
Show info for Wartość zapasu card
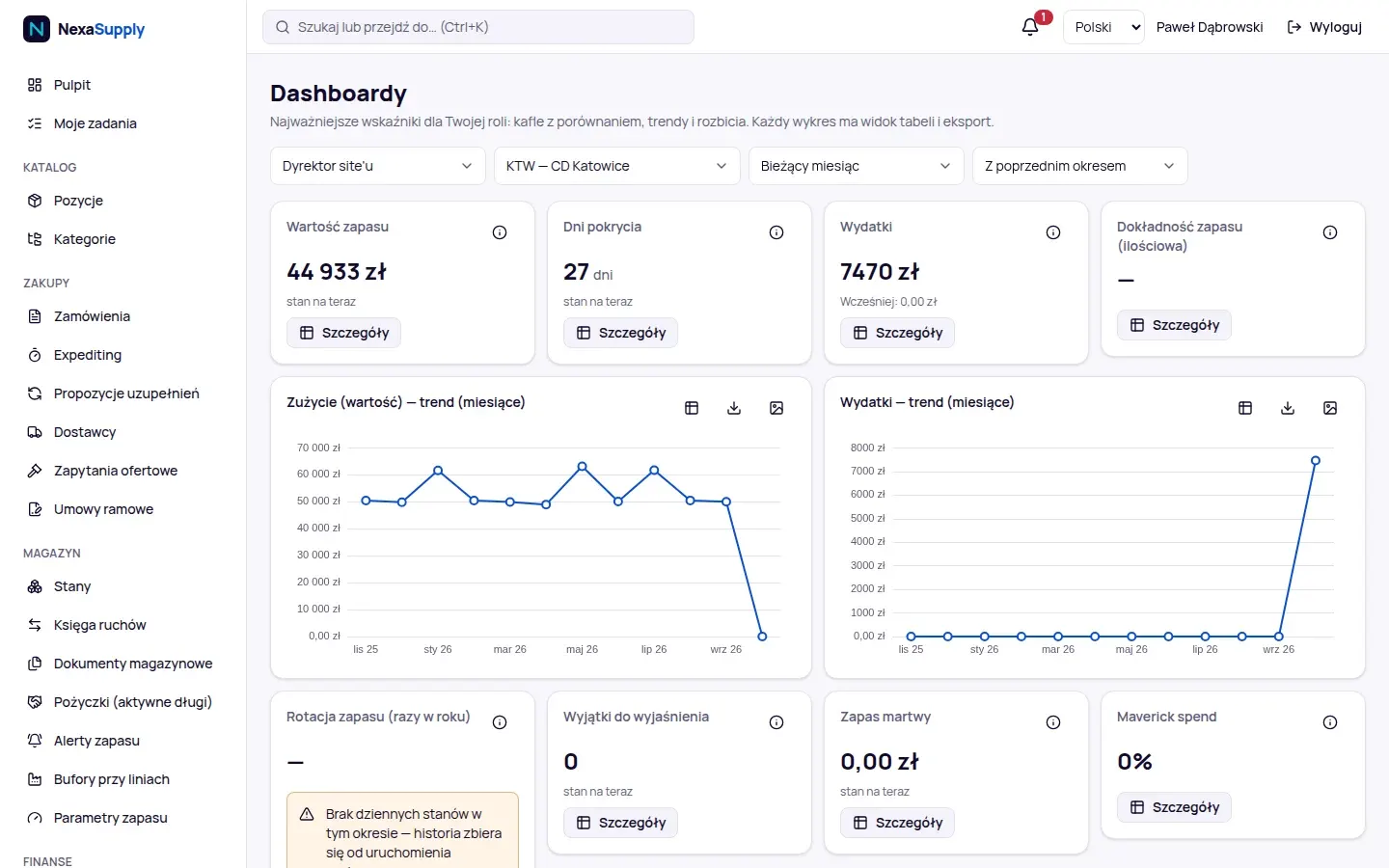click(500, 232)
